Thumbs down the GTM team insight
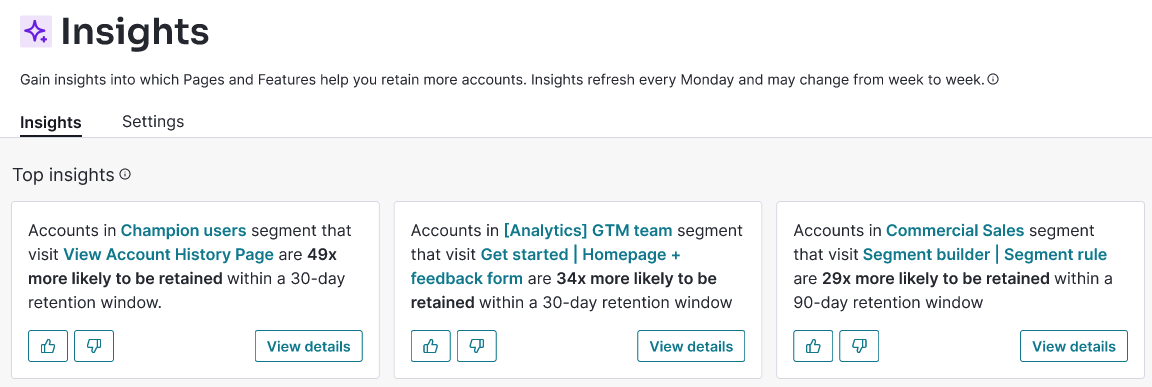 [x=477, y=346]
